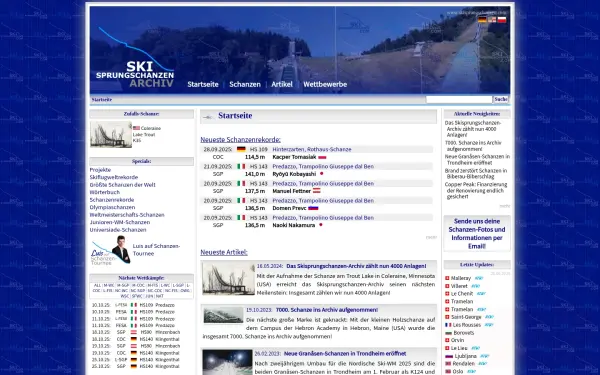The image size is (600, 375).
Task: Open Trout Lake article thumbnail
Action: click(x=228, y=279)
